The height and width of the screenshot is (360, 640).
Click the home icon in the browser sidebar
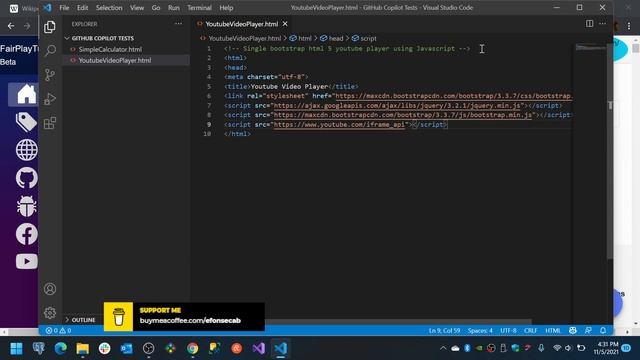27,95
